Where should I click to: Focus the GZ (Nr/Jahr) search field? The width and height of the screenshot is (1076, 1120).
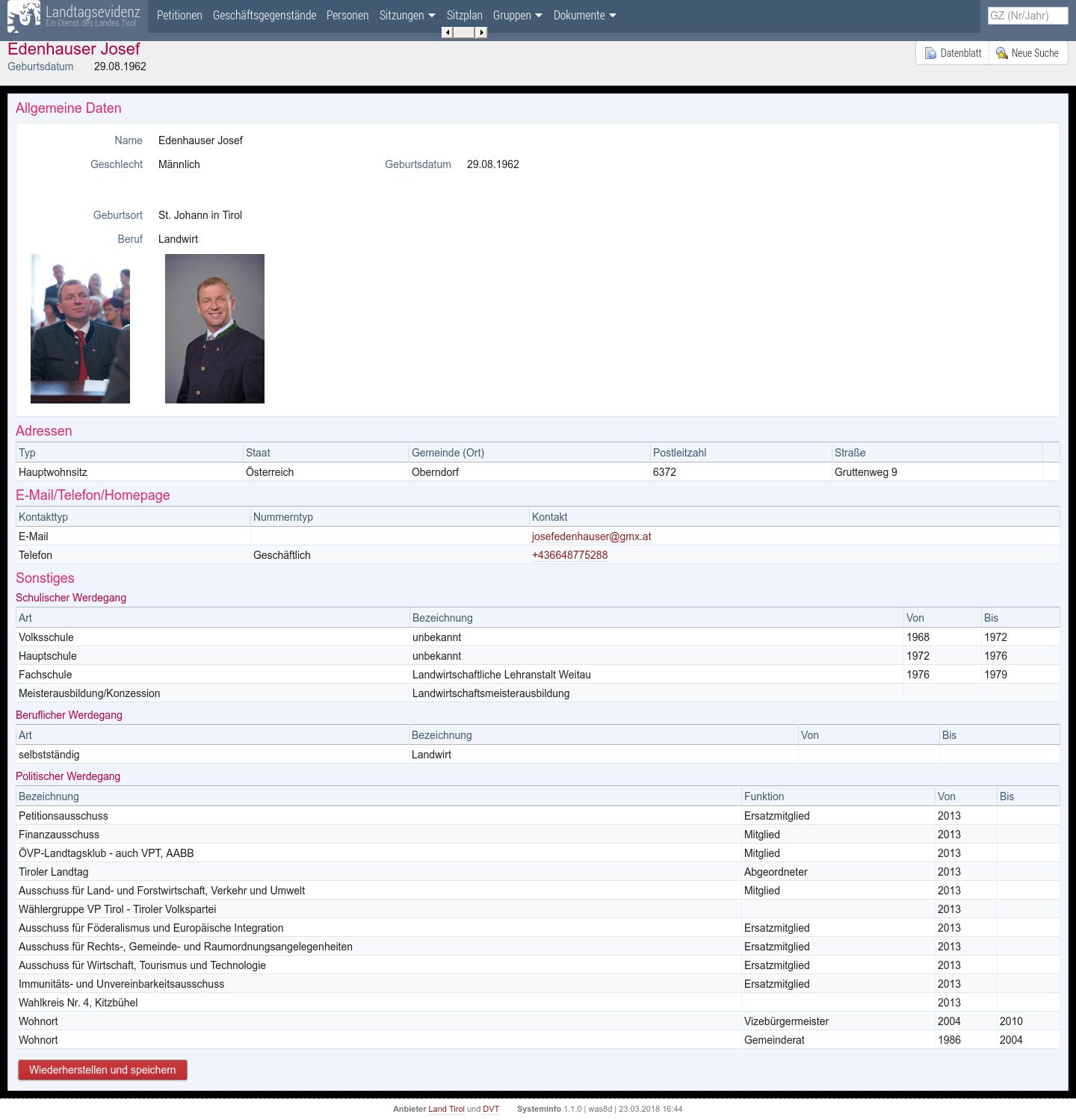[1027, 15]
